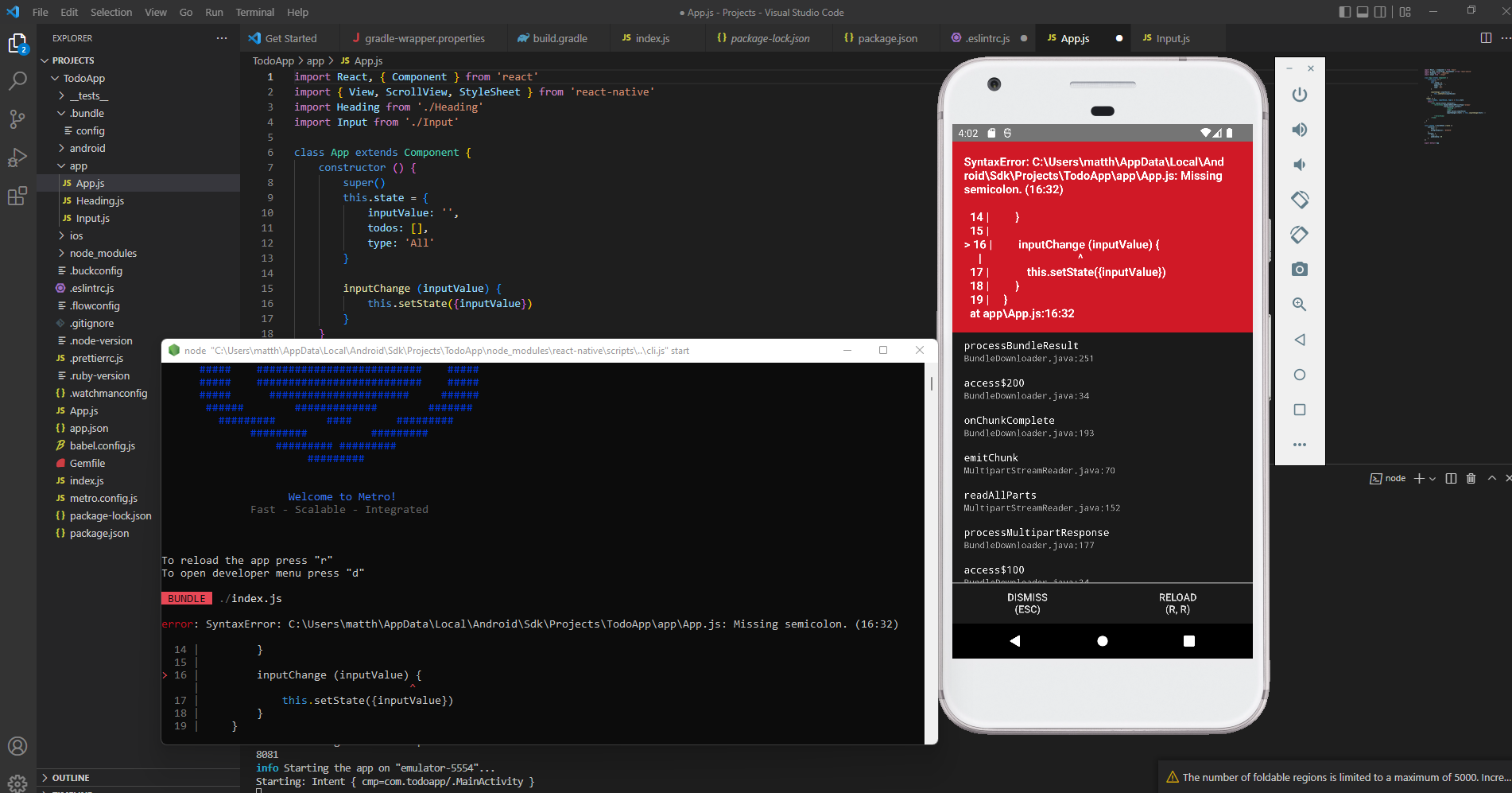The width and height of the screenshot is (1512, 793).
Task: Tap RELOAD (R, R) on the error screen
Action: 1177,604
